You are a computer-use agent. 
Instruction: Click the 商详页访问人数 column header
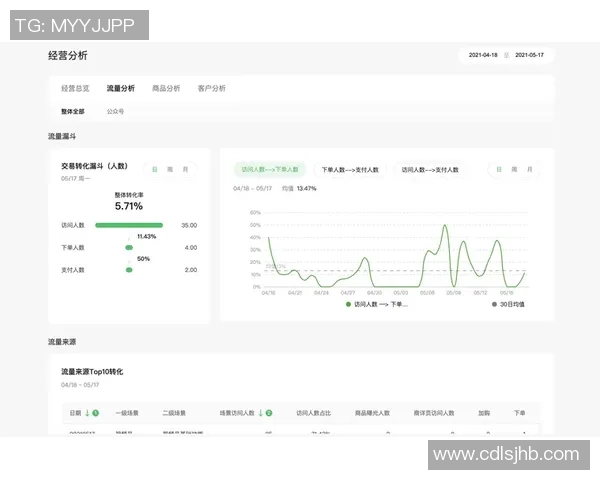(434, 413)
